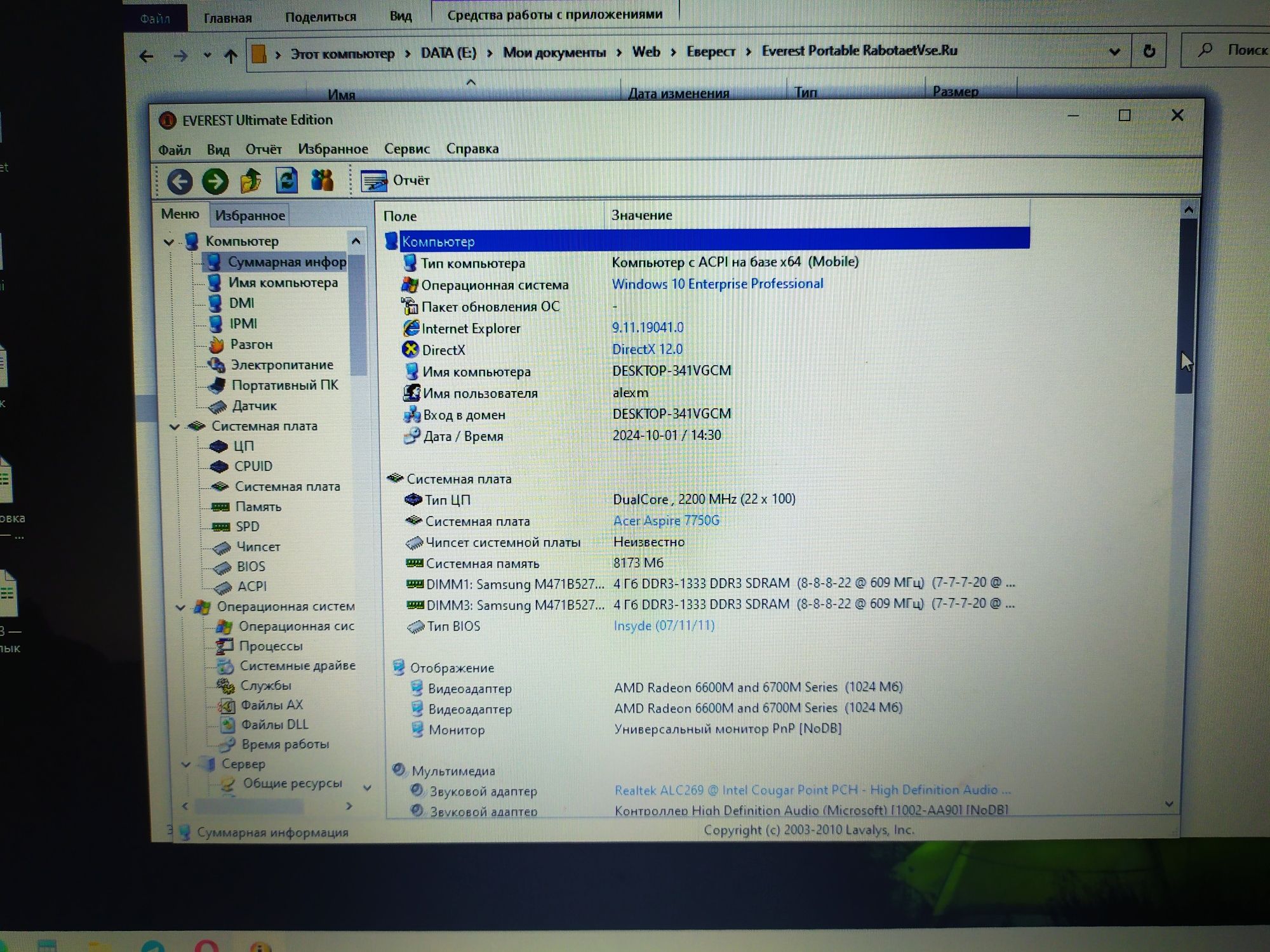Click the Acer Aspire 7750G link
Screen dimensions: 1270x952
[666, 520]
